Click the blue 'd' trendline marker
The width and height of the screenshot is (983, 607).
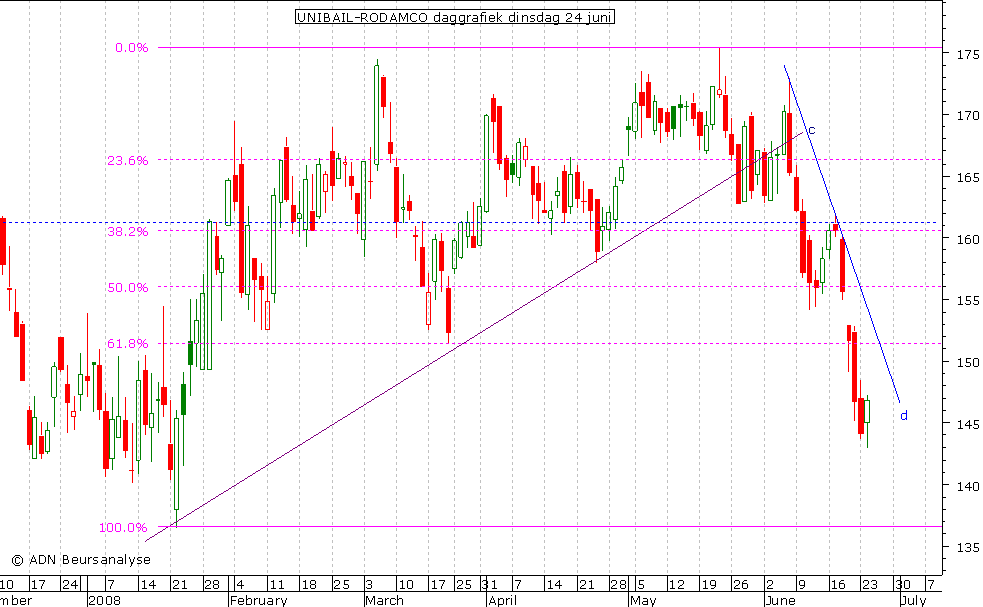click(x=903, y=415)
